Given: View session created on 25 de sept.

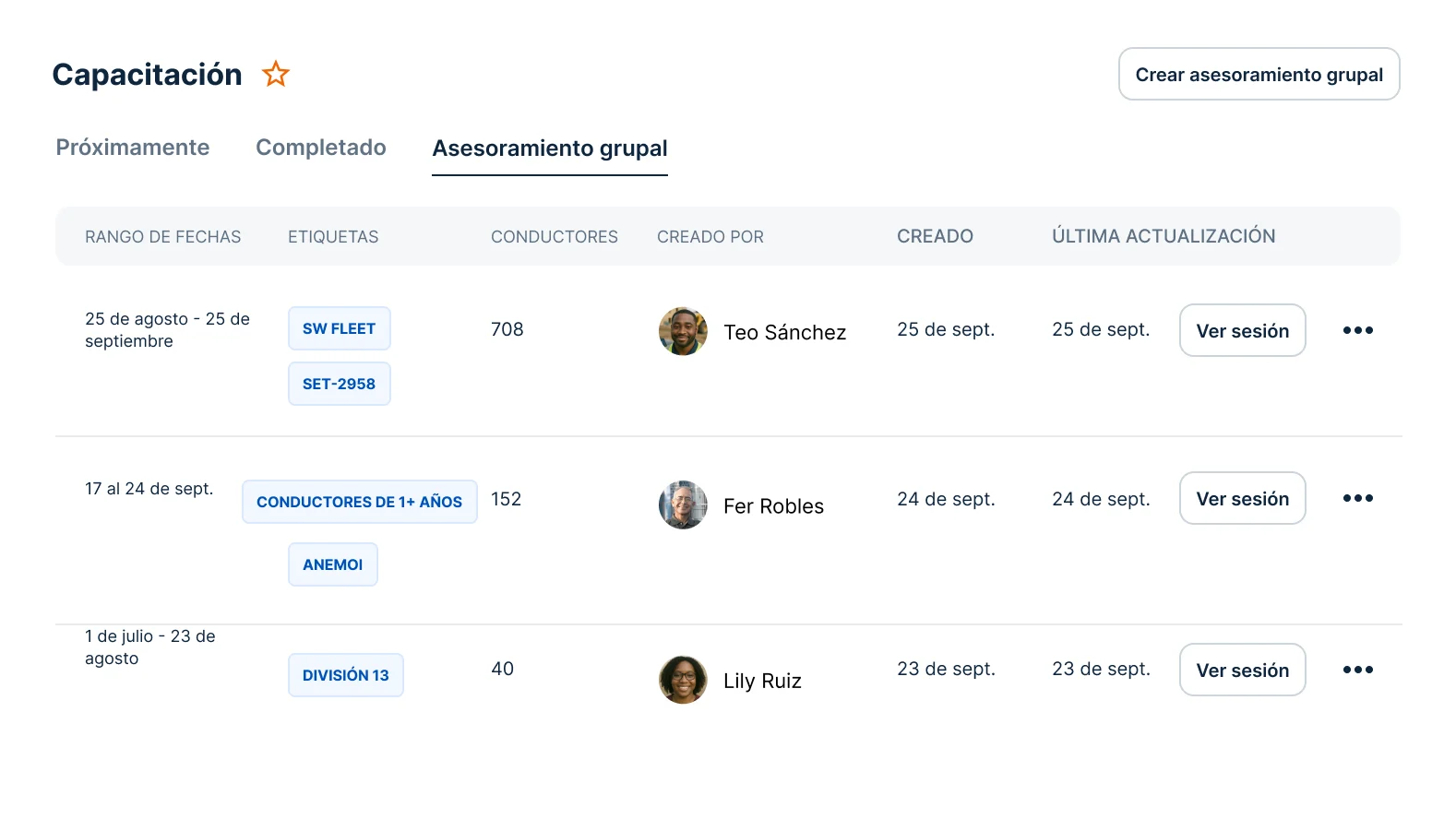Looking at the screenshot, I should coord(1242,330).
